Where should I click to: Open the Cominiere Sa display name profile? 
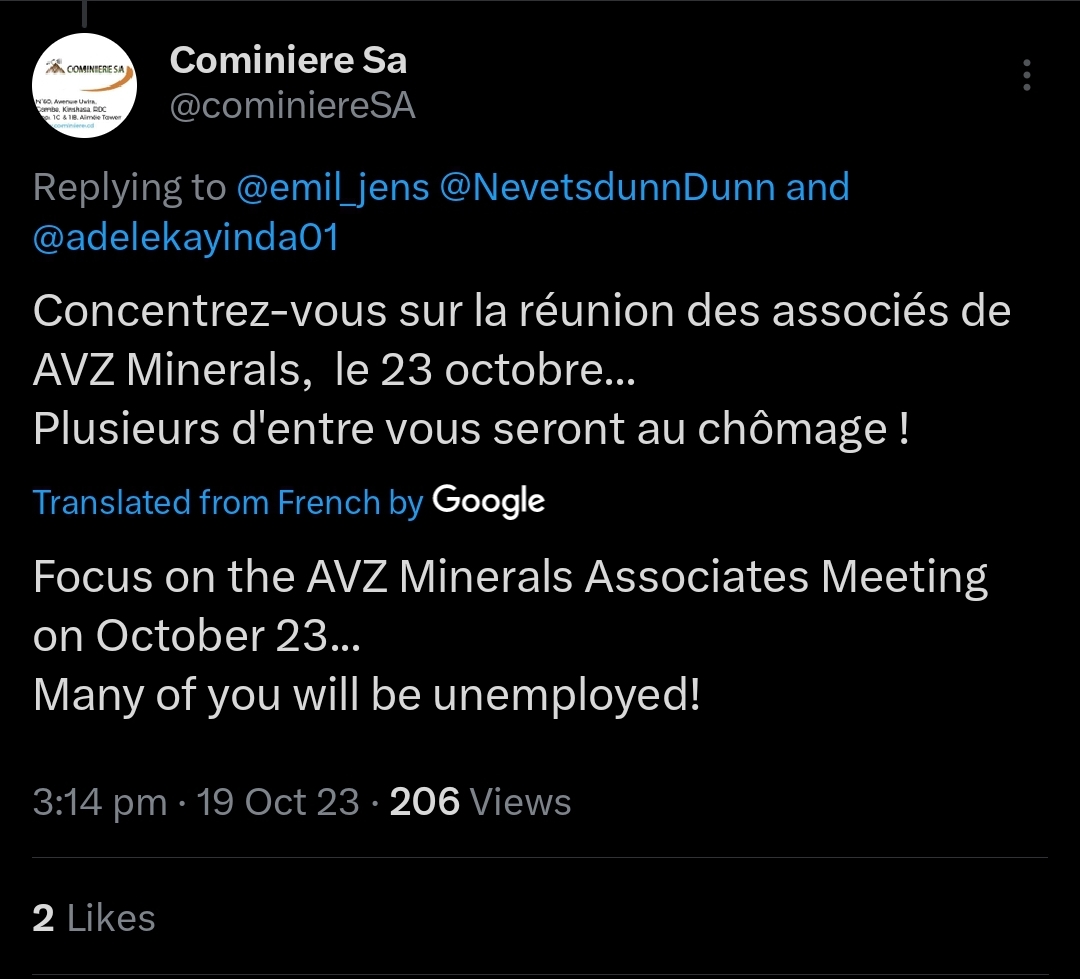point(289,61)
